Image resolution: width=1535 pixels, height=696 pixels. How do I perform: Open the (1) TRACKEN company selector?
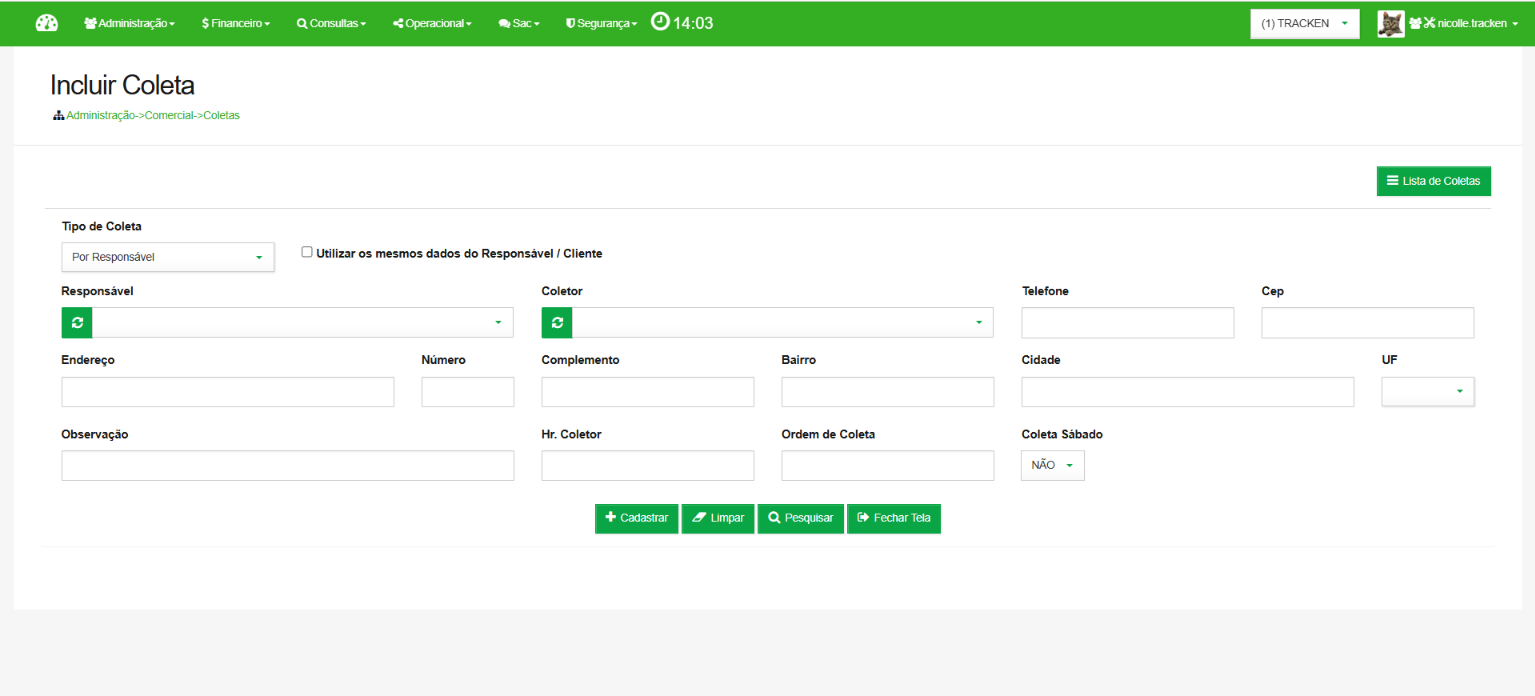pyautogui.click(x=1305, y=24)
